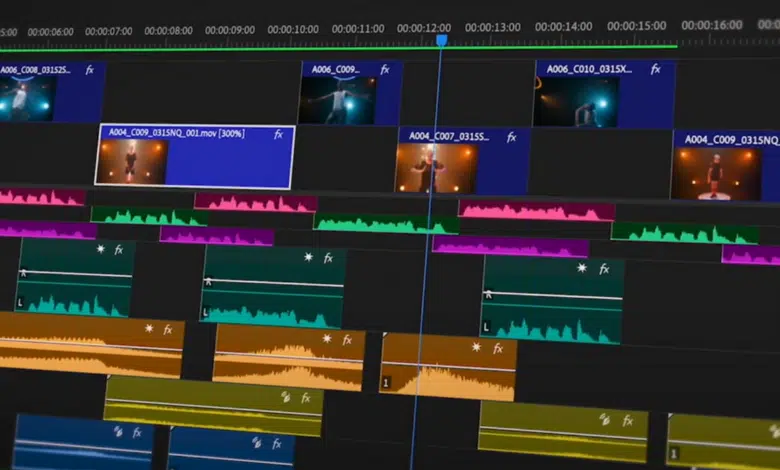Select green waveform clip crossed by the playhead
Viewport: 780px width, 470px height.
click(x=386, y=224)
